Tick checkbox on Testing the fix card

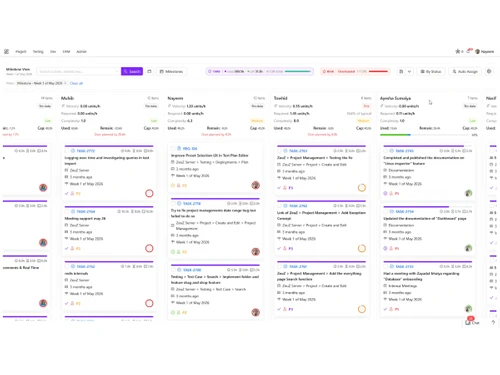[279, 151]
